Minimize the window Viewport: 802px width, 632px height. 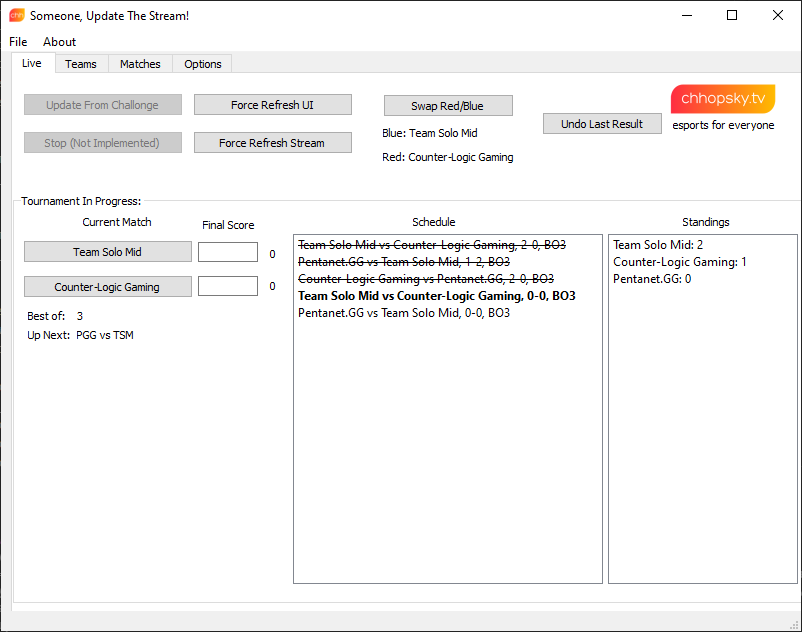687,15
